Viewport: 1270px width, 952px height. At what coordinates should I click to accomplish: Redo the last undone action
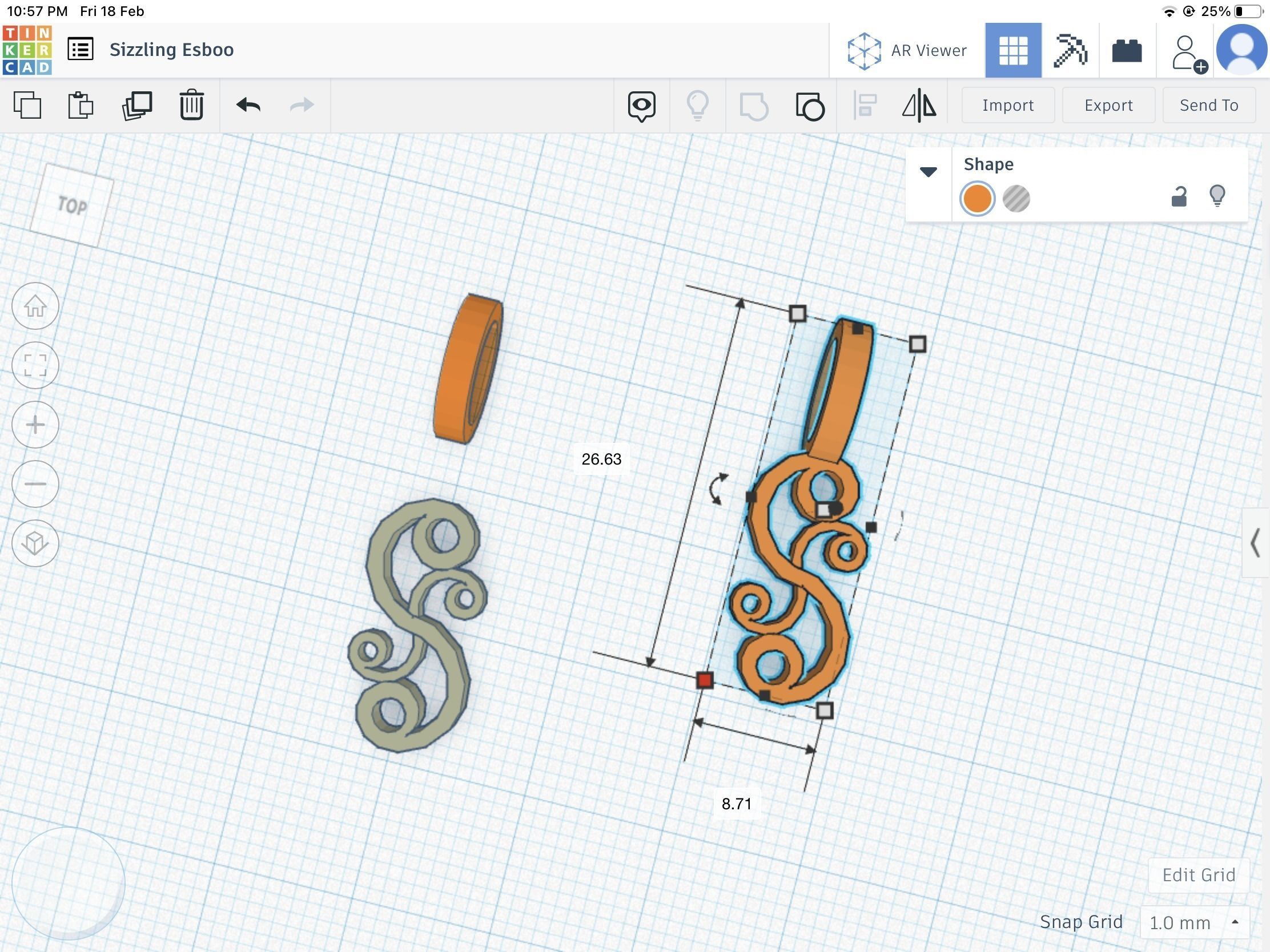pyautogui.click(x=302, y=105)
